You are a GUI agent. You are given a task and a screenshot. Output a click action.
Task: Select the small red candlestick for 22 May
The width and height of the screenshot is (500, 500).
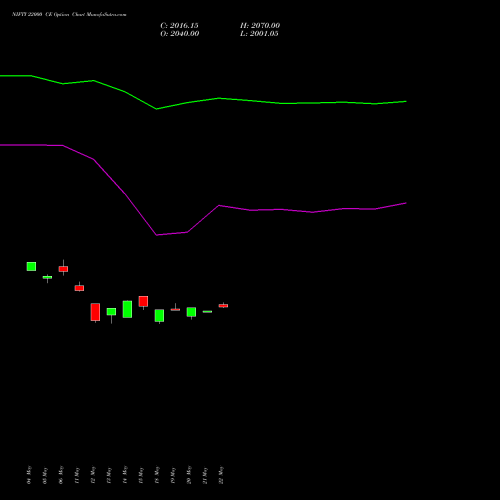223,305
